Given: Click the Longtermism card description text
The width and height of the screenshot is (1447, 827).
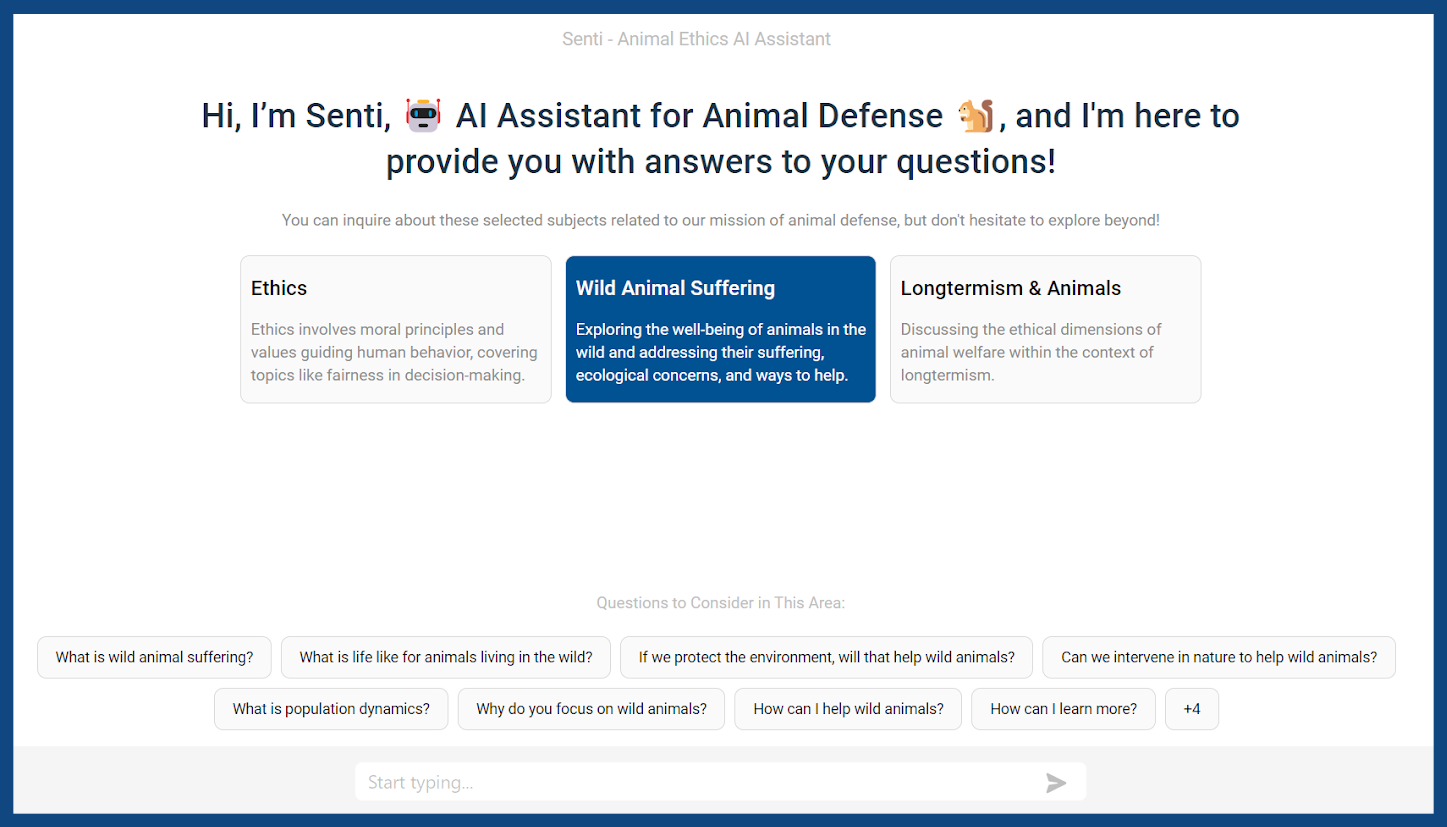Looking at the screenshot, I should click(x=1031, y=352).
